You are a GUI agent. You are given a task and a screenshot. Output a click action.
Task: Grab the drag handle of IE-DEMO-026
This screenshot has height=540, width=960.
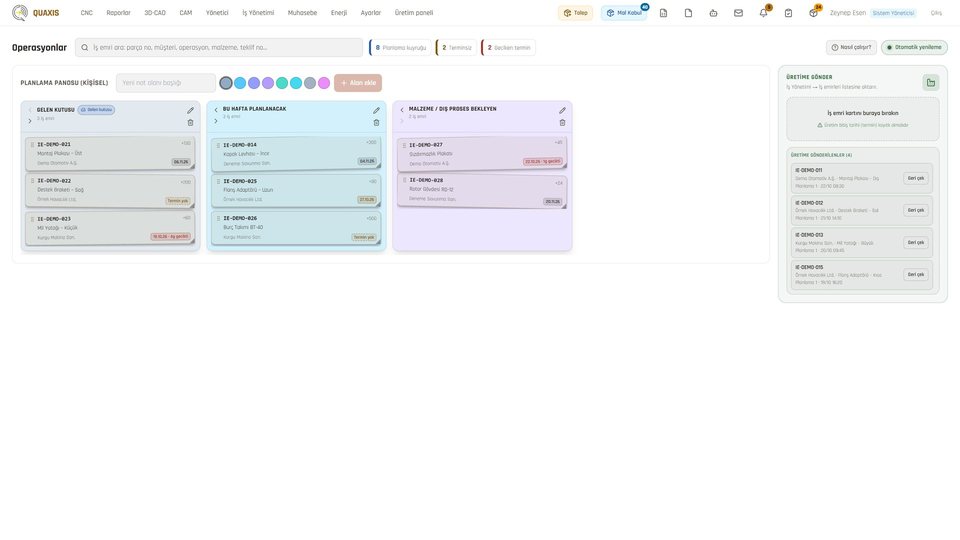click(x=219, y=219)
